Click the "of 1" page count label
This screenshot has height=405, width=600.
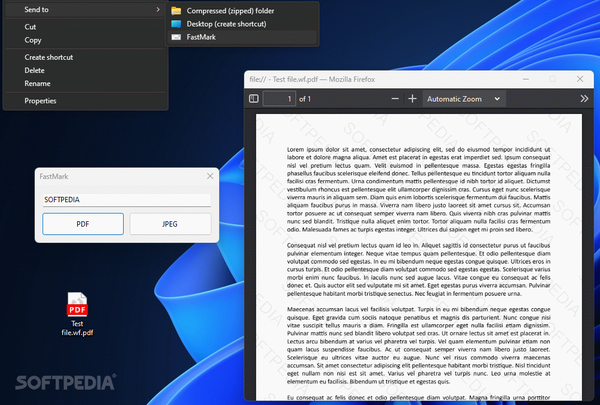tap(305, 99)
